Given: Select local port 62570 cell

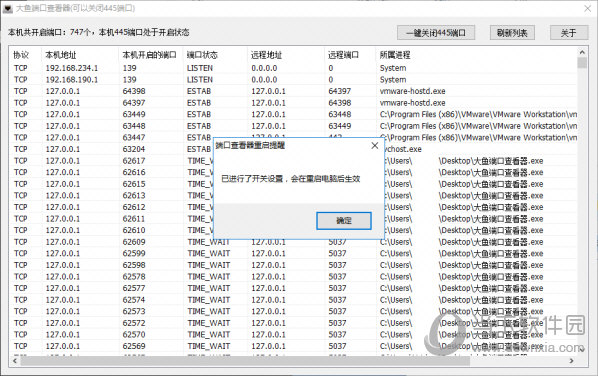Looking at the screenshot, I should 134,334.
